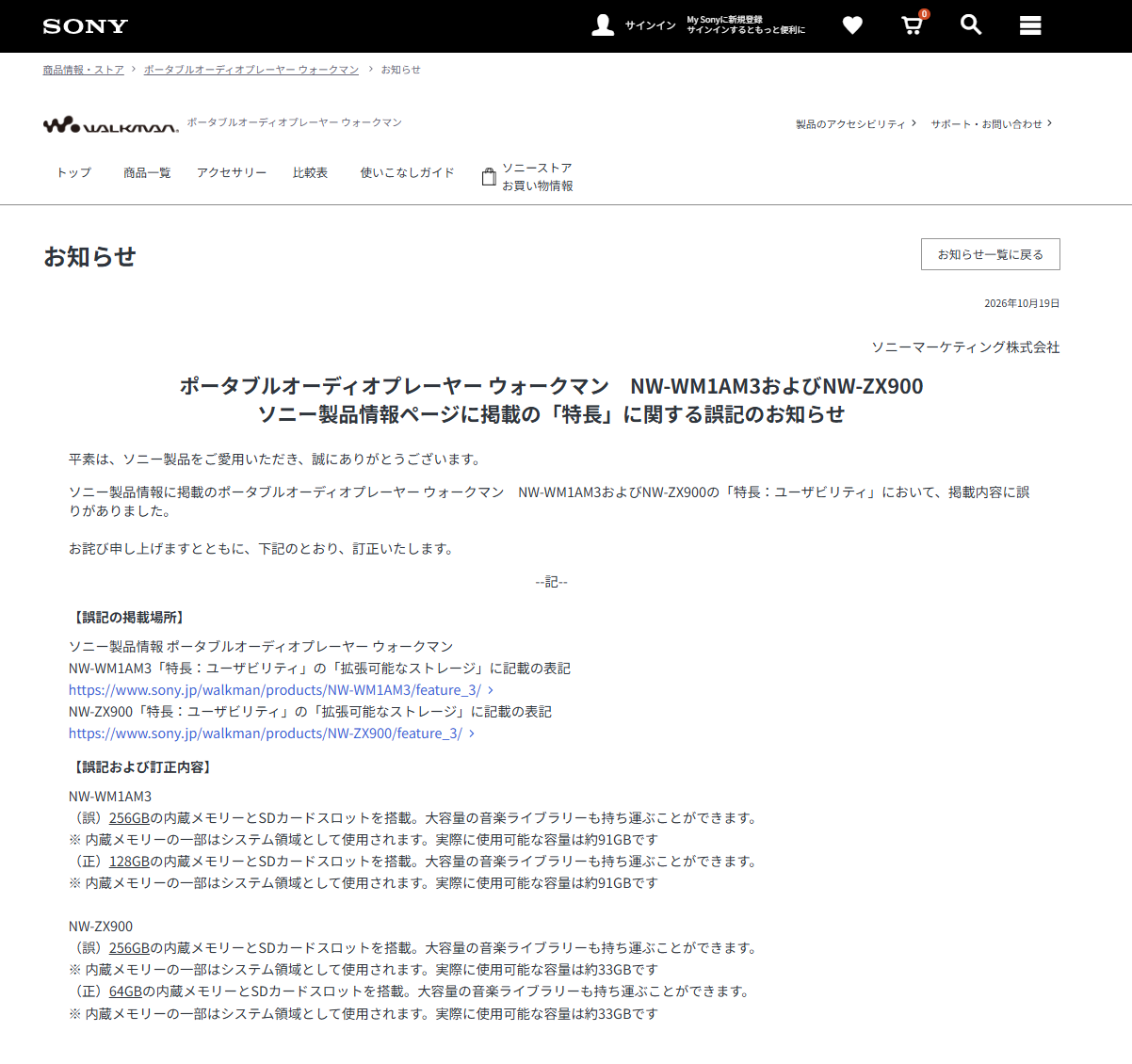The height and width of the screenshot is (1064, 1132).
Task: Open the shopping cart icon
Action: [912, 25]
